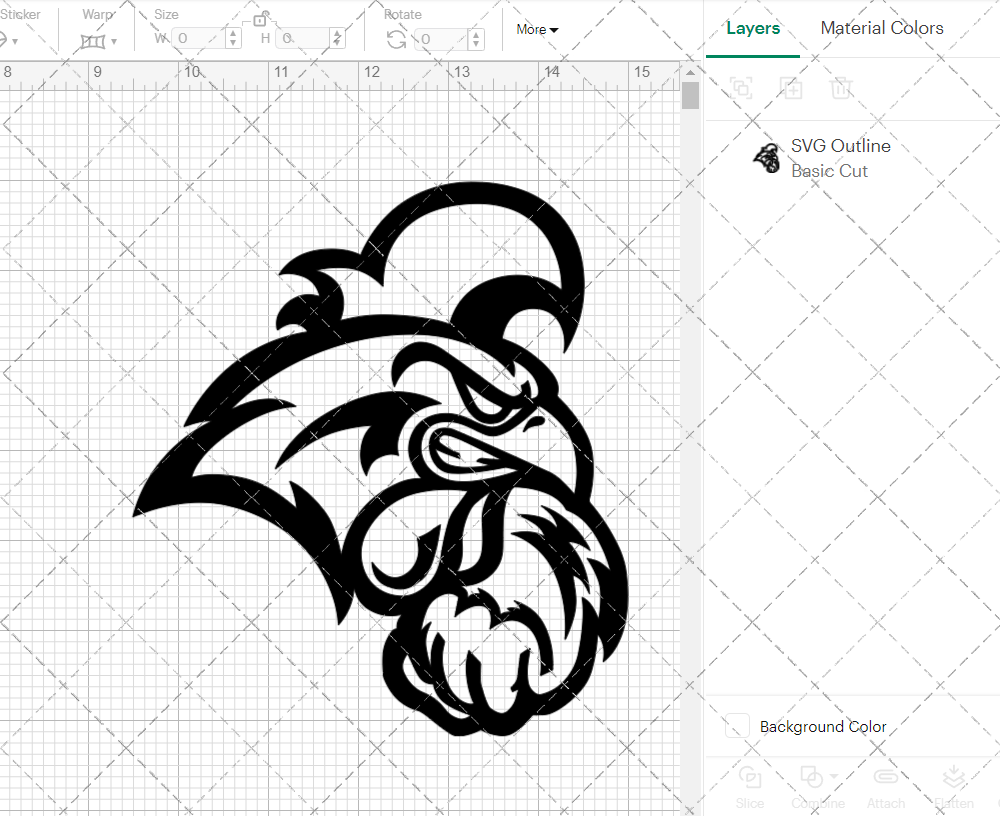Click the delete layer trash icon
1000x816 pixels.
pyautogui.click(x=841, y=88)
